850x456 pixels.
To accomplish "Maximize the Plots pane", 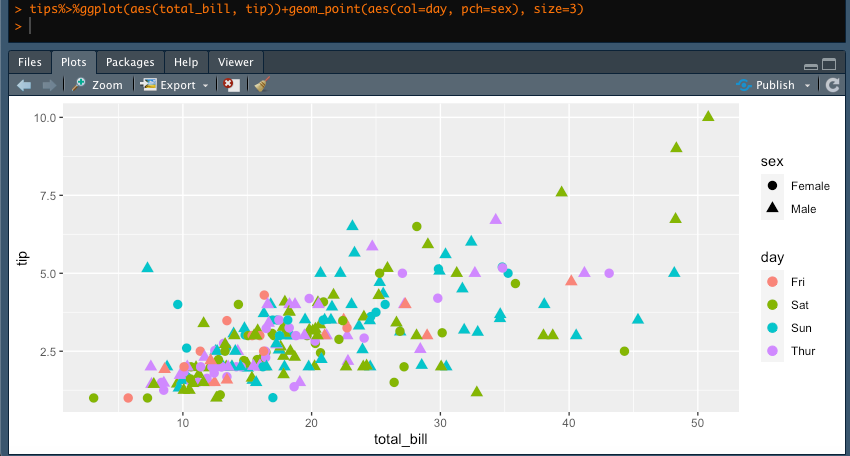I will pos(829,65).
